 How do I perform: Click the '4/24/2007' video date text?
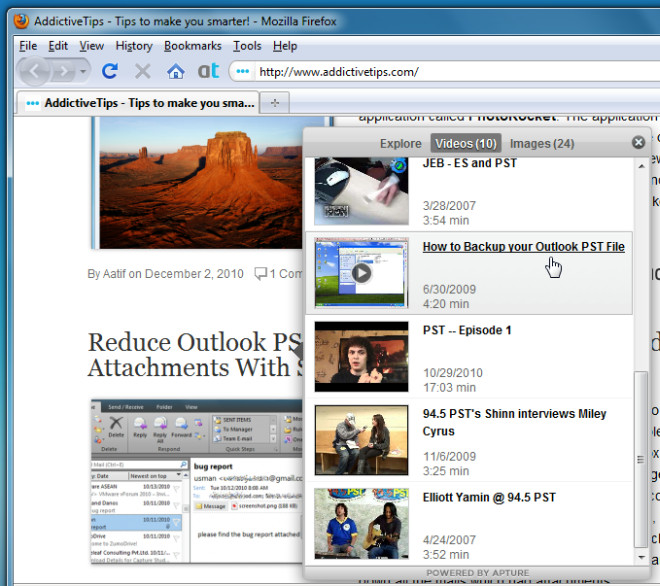pos(449,540)
